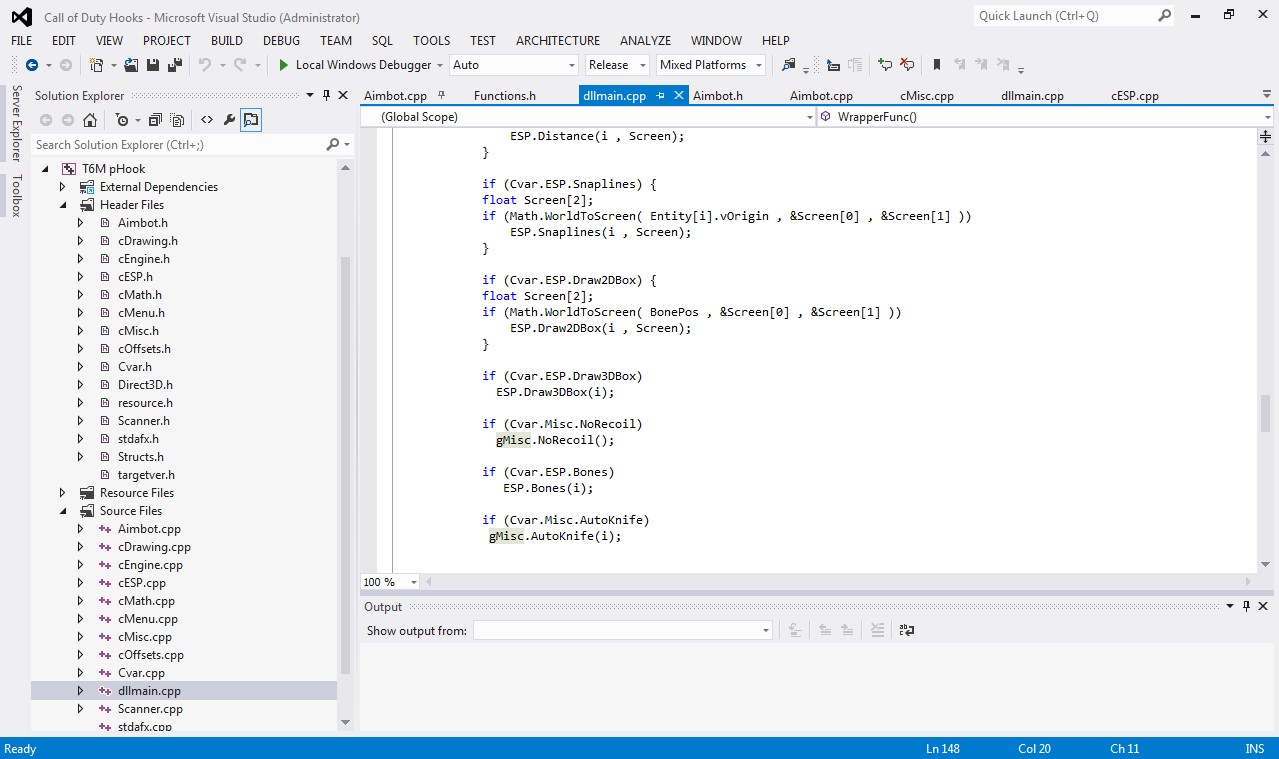
Task: Toggle word wrap in the Output window
Action: 907,630
